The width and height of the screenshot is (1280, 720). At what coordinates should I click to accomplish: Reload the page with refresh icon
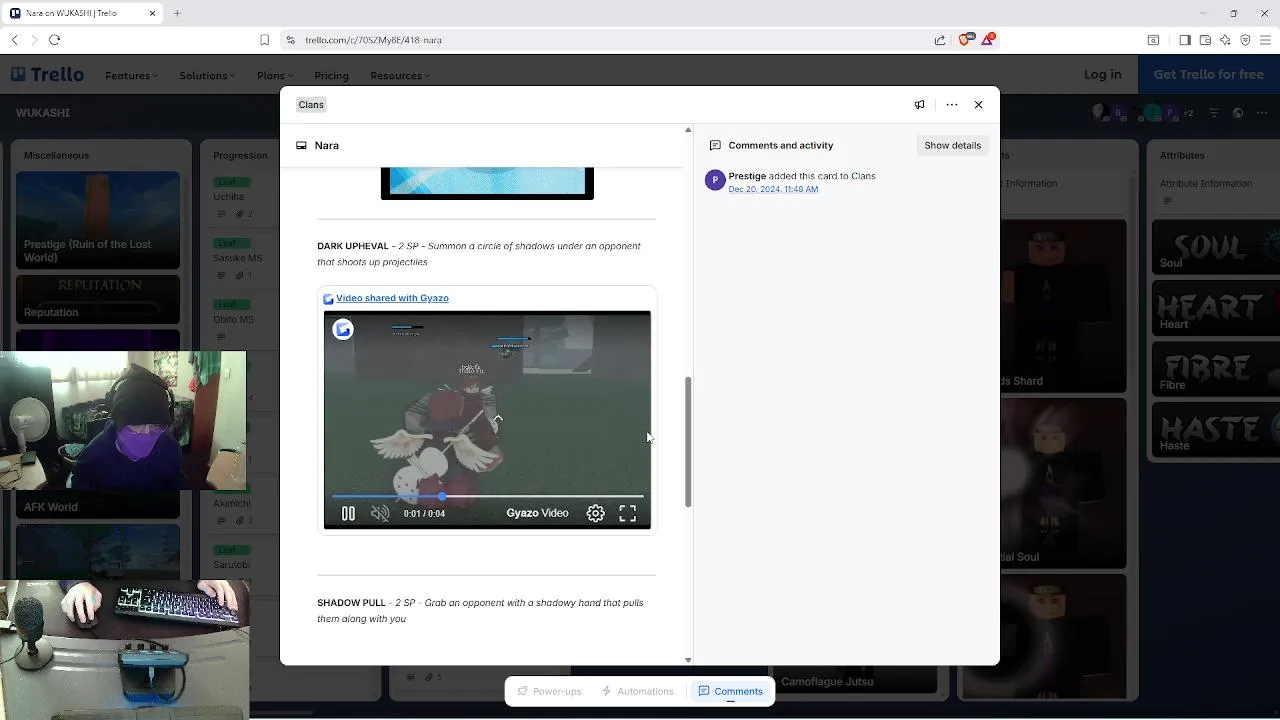click(x=54, y=40)
